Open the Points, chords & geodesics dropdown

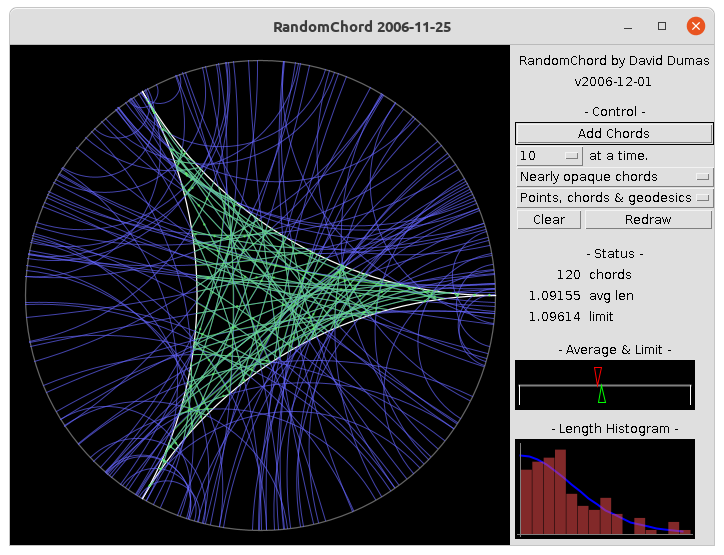pyautogui.click(x=614, y=198)
